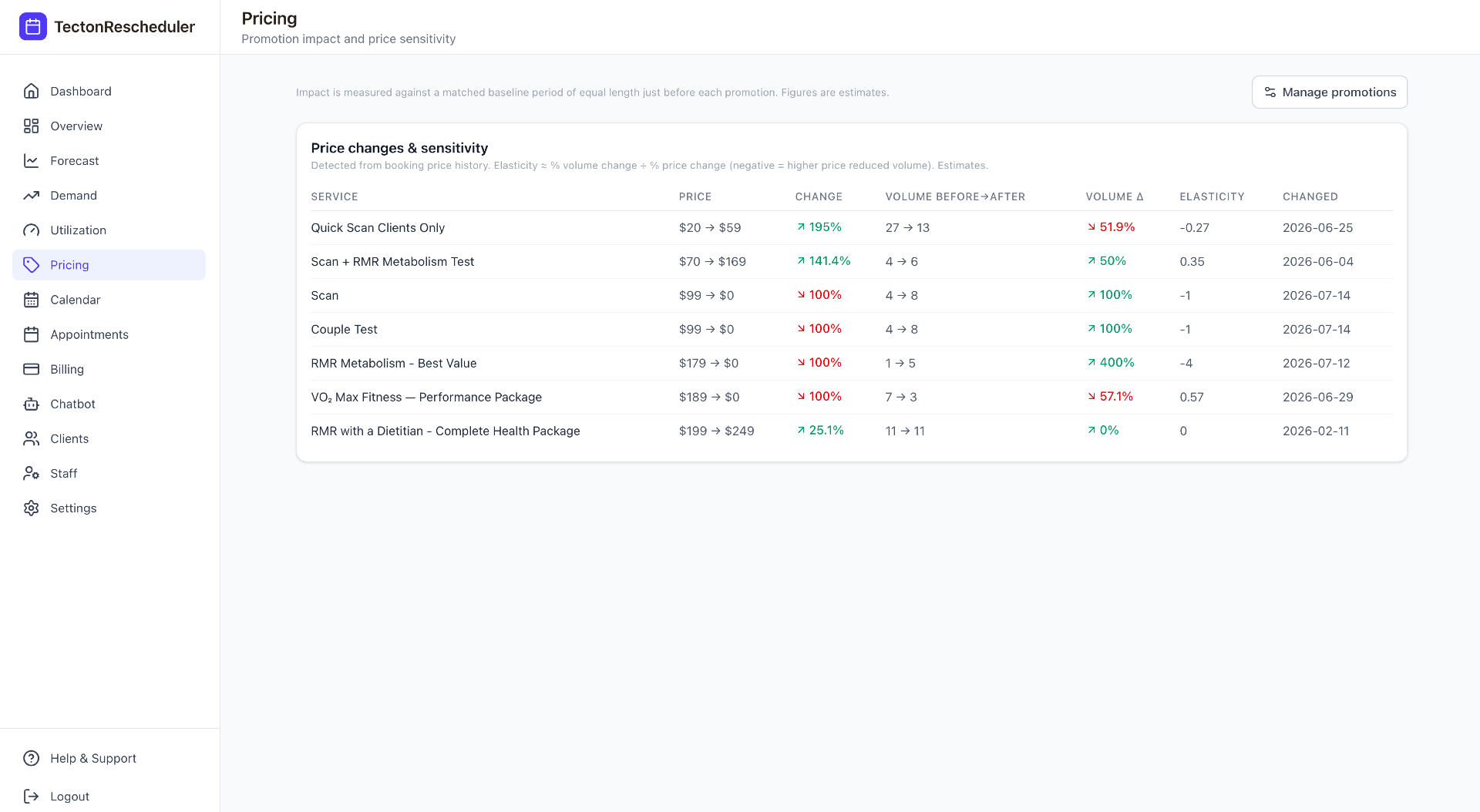Click the Staff user-cog icon

tap(31, 472)
